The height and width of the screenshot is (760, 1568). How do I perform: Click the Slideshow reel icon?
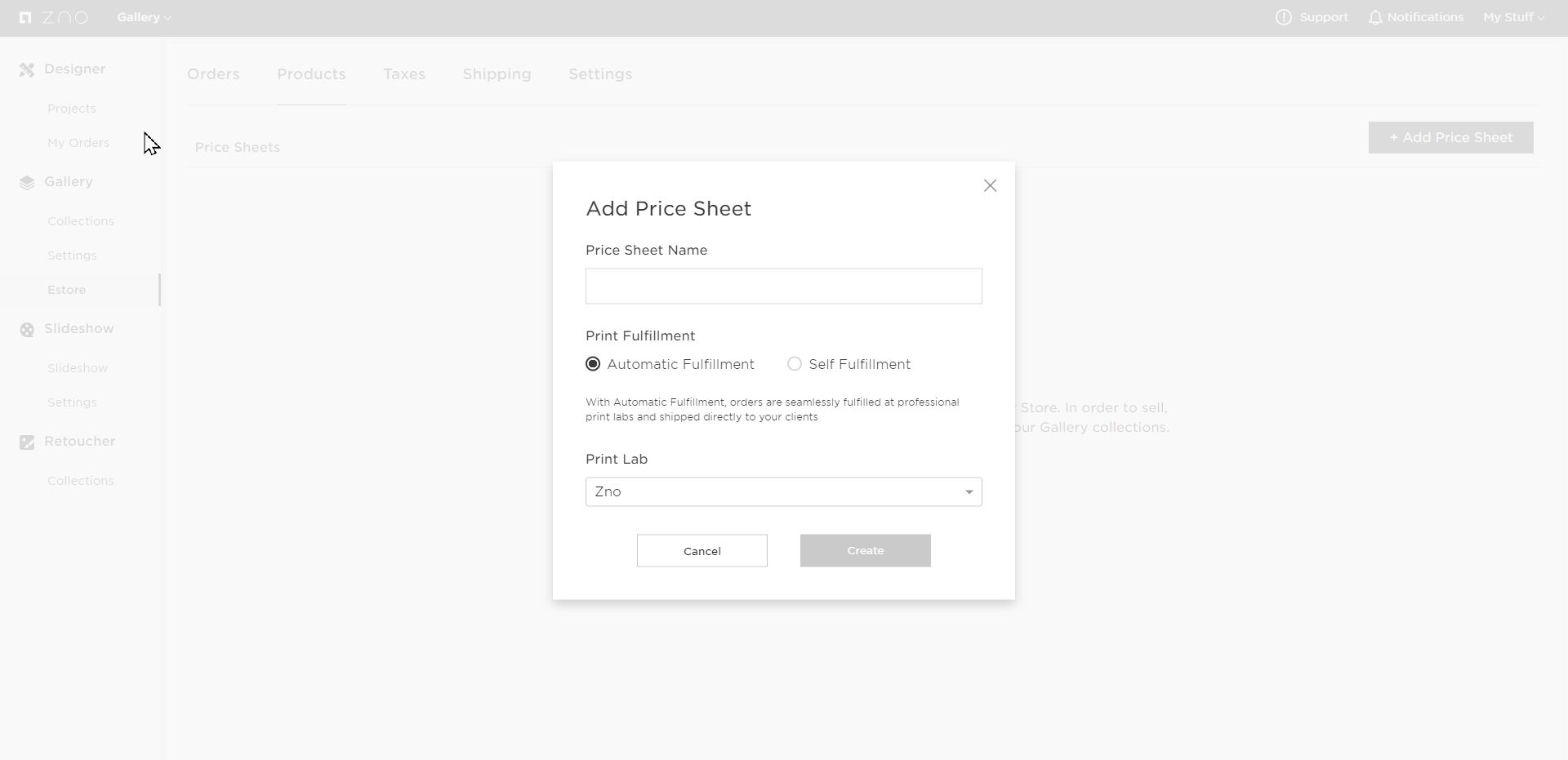27,329
